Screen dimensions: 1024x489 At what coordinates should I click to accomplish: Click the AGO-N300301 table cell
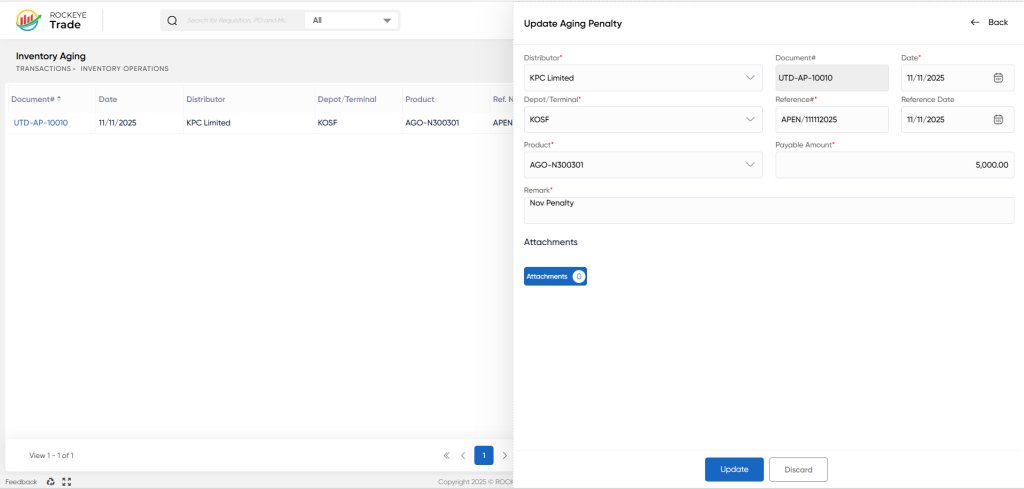[x=432, y=123]
